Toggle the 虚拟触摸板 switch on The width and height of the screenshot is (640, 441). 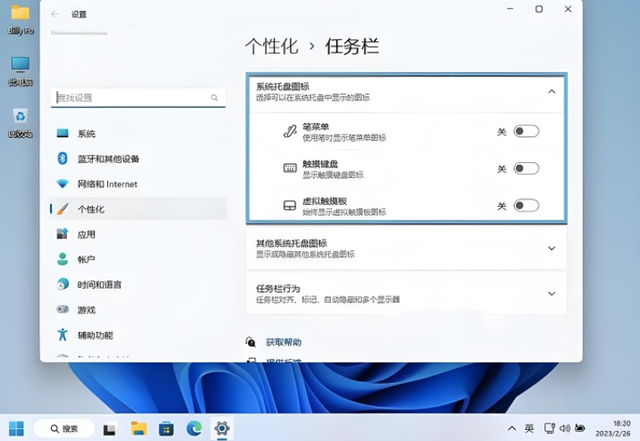[x=526, y=206]
